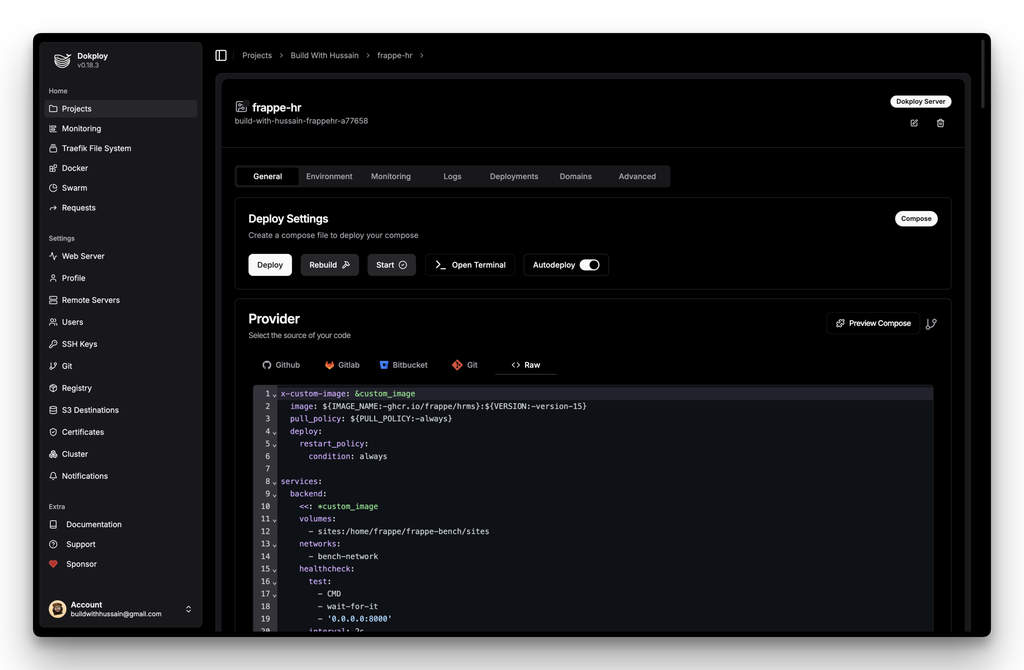Click the Docker icon in sidebar

(53, 168)
